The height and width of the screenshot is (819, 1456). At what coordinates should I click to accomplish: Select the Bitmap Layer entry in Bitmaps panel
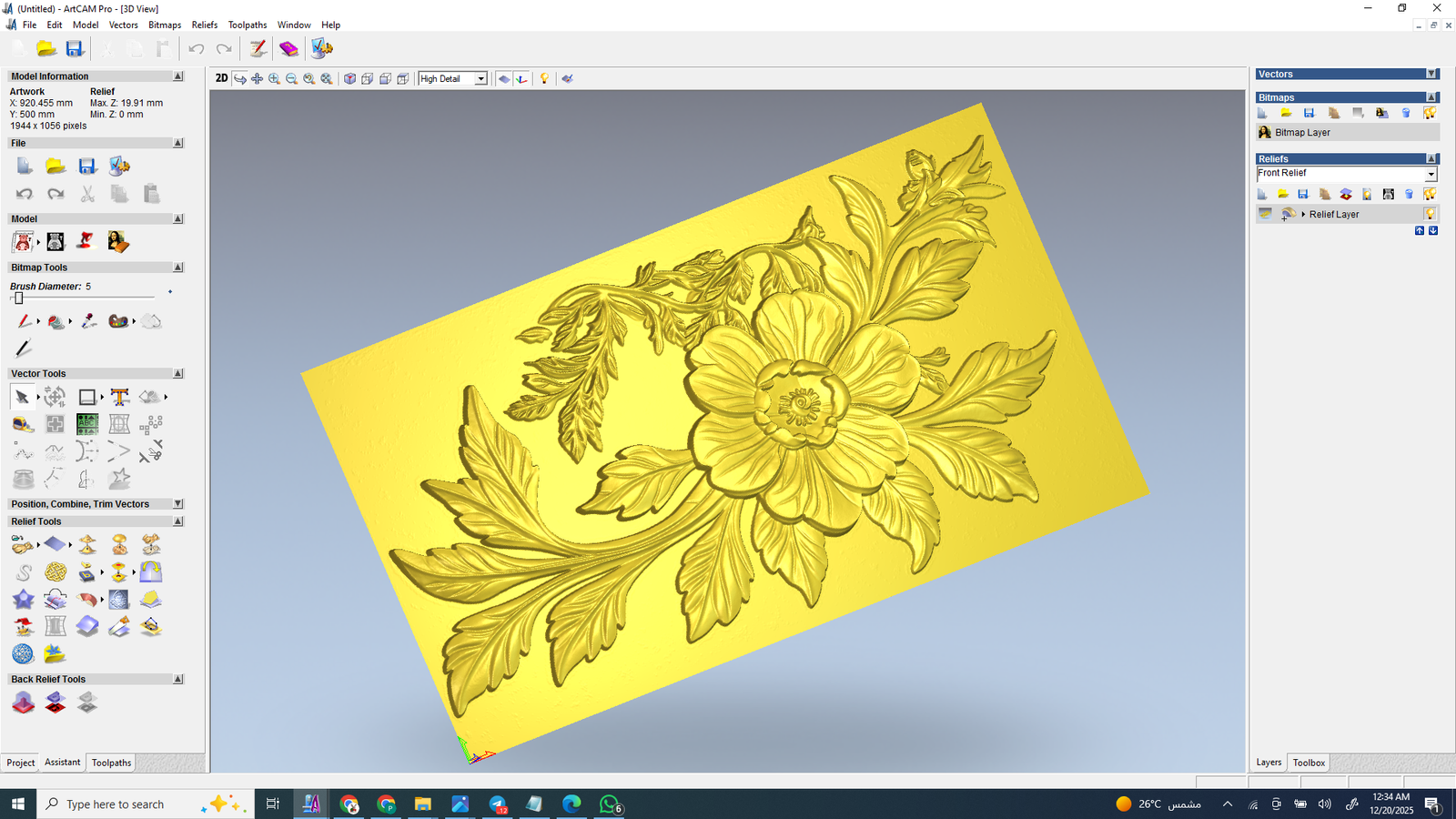click(1305, 132)
